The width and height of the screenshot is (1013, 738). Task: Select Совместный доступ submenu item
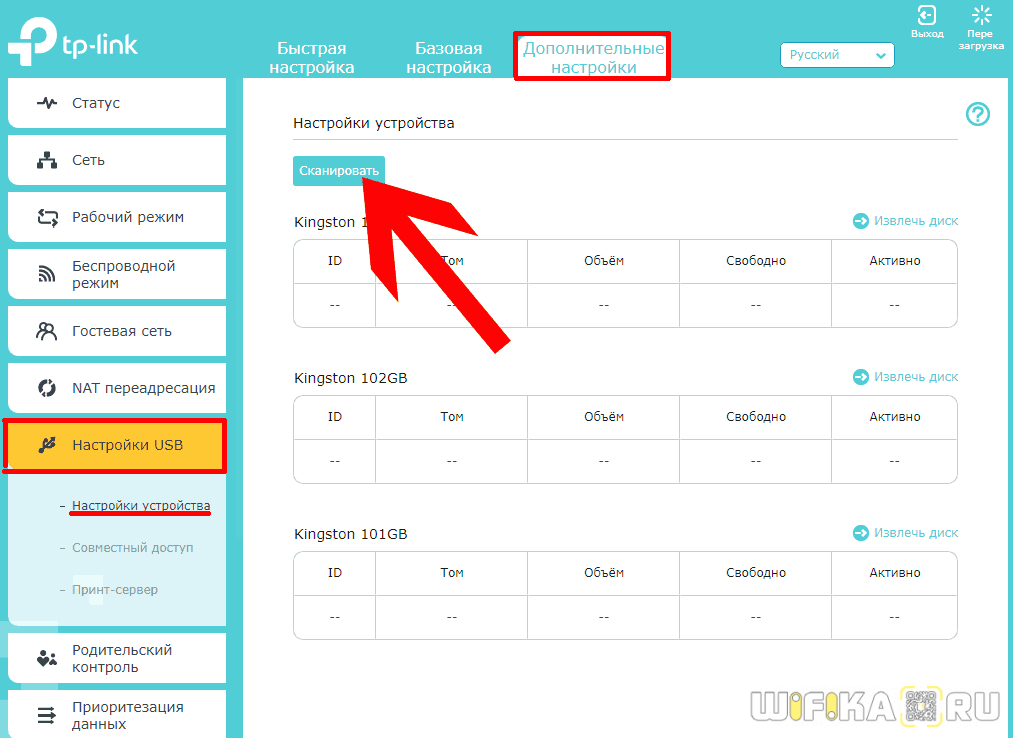133,548
